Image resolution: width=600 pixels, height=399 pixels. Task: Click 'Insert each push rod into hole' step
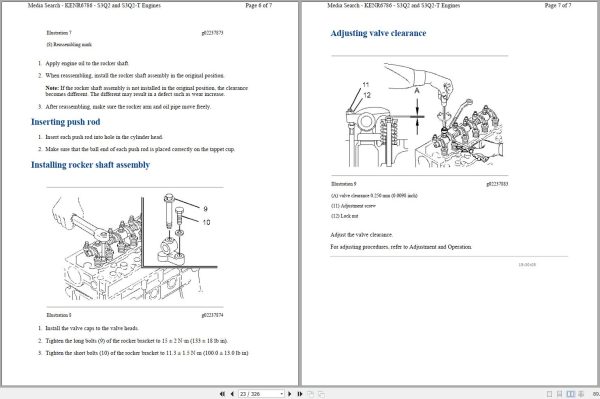point(104,137)
